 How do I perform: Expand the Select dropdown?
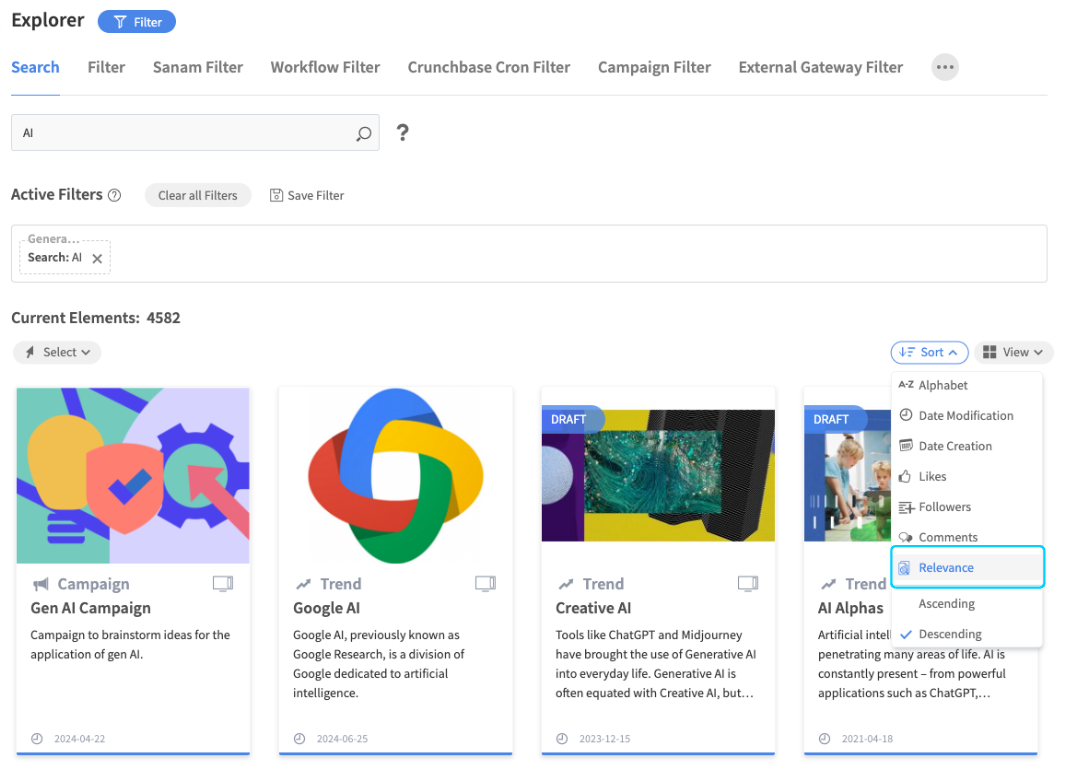click(x=58, y=352)
